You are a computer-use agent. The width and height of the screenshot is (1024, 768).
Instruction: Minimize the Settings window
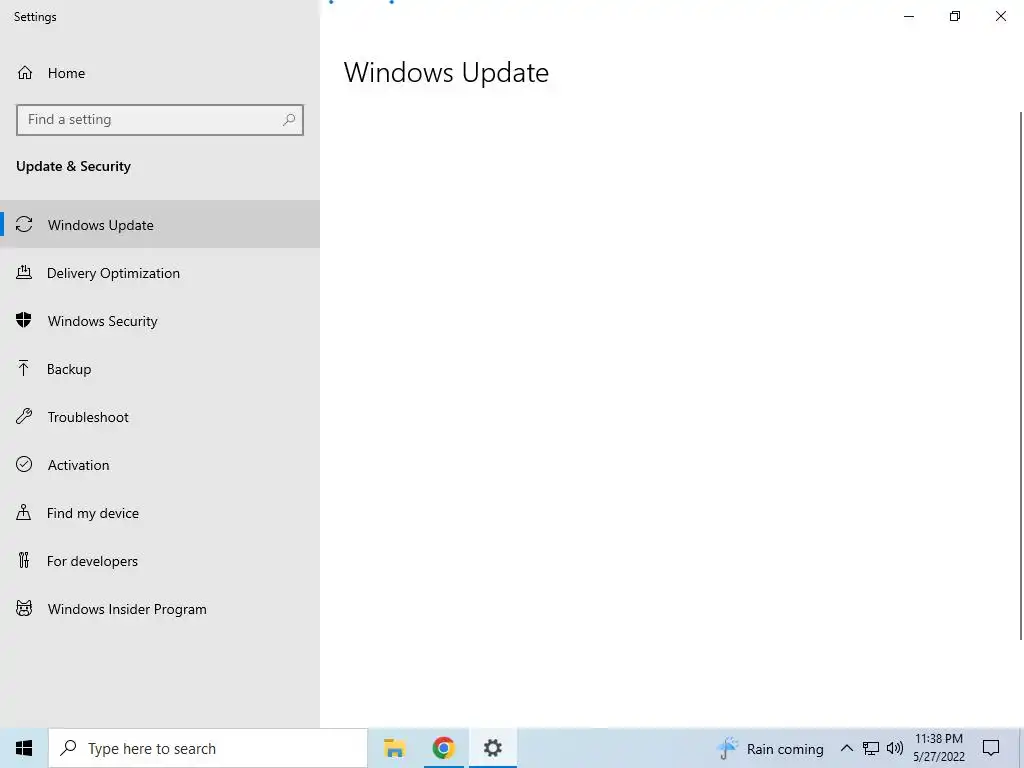pyautogui.click(x=908, y=16)
